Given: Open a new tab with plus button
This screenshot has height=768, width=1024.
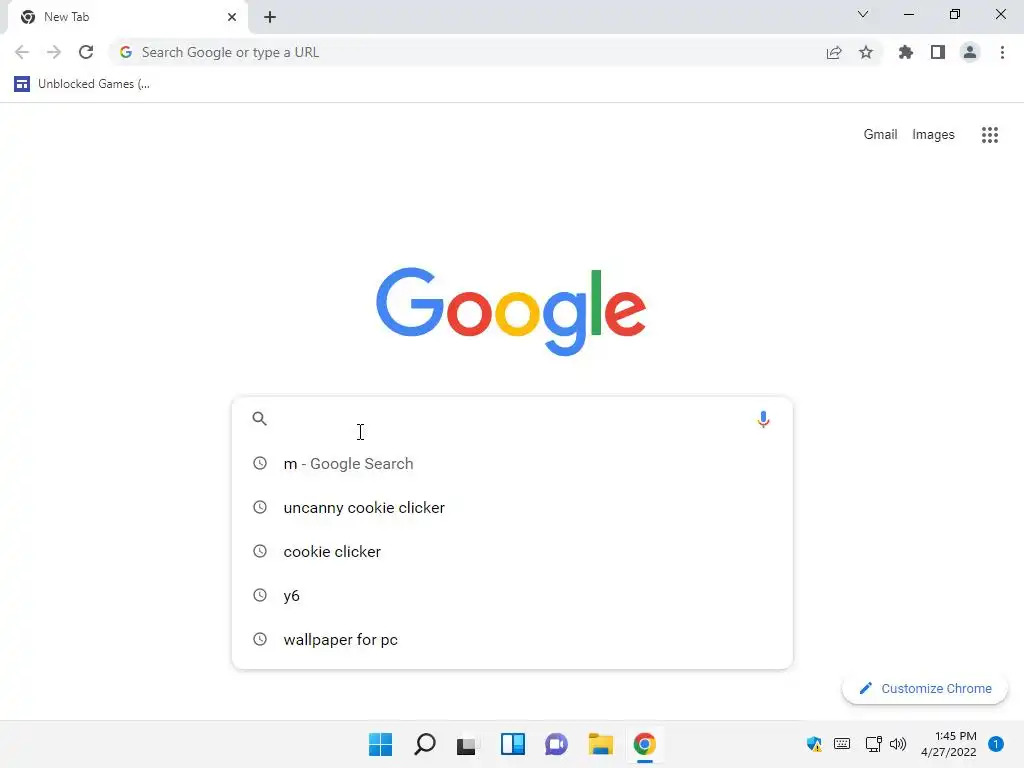Looking at the screenshot, I should tap(270, 17).
